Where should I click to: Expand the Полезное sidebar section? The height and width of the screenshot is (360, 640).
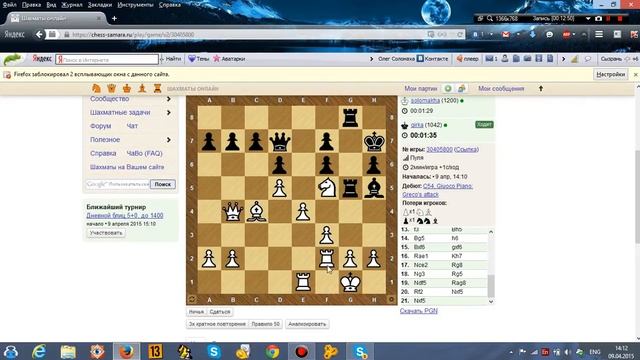pyautogui.click(x=169, y=140)
